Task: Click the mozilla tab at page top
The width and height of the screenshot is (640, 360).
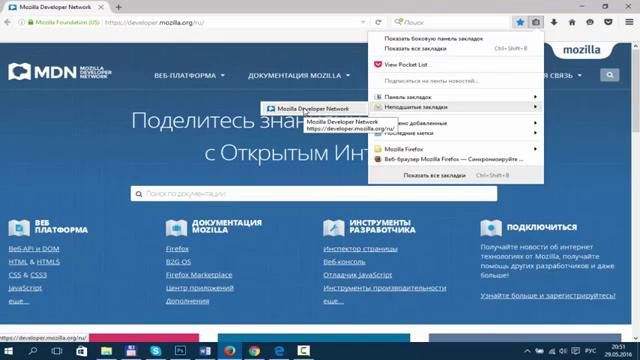Action: coord(582,50)
